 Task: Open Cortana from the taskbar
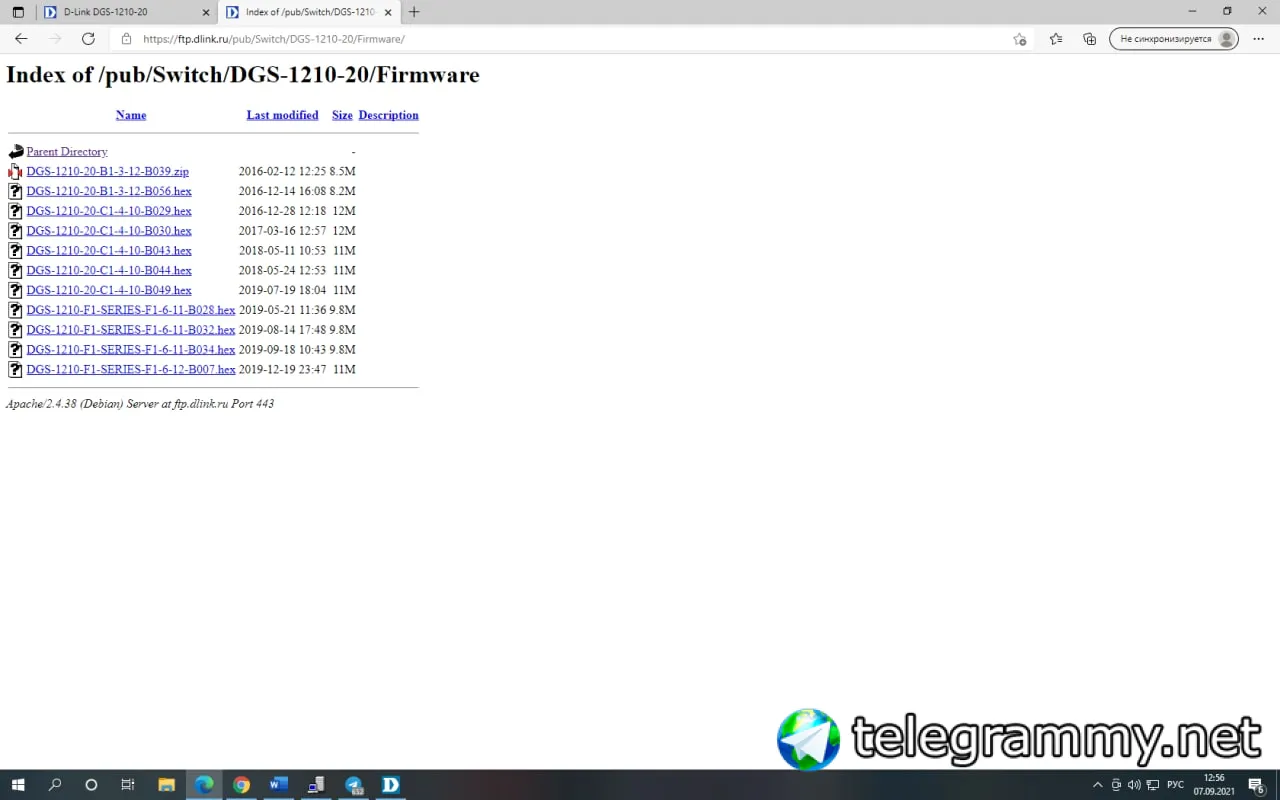pos(91,785)
